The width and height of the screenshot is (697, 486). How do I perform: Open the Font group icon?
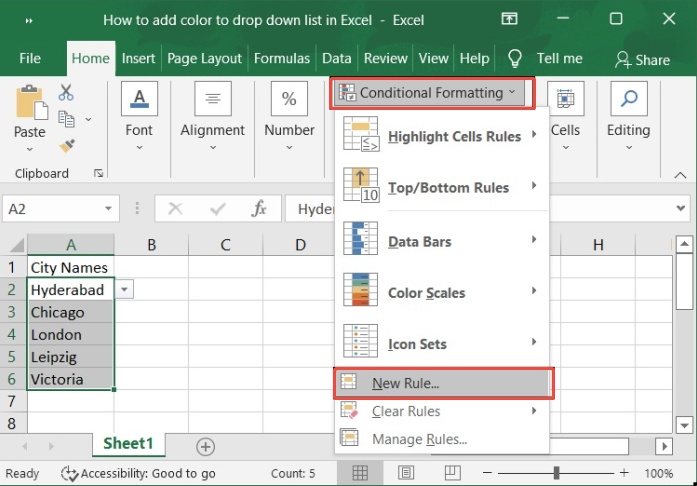[140, 98]
